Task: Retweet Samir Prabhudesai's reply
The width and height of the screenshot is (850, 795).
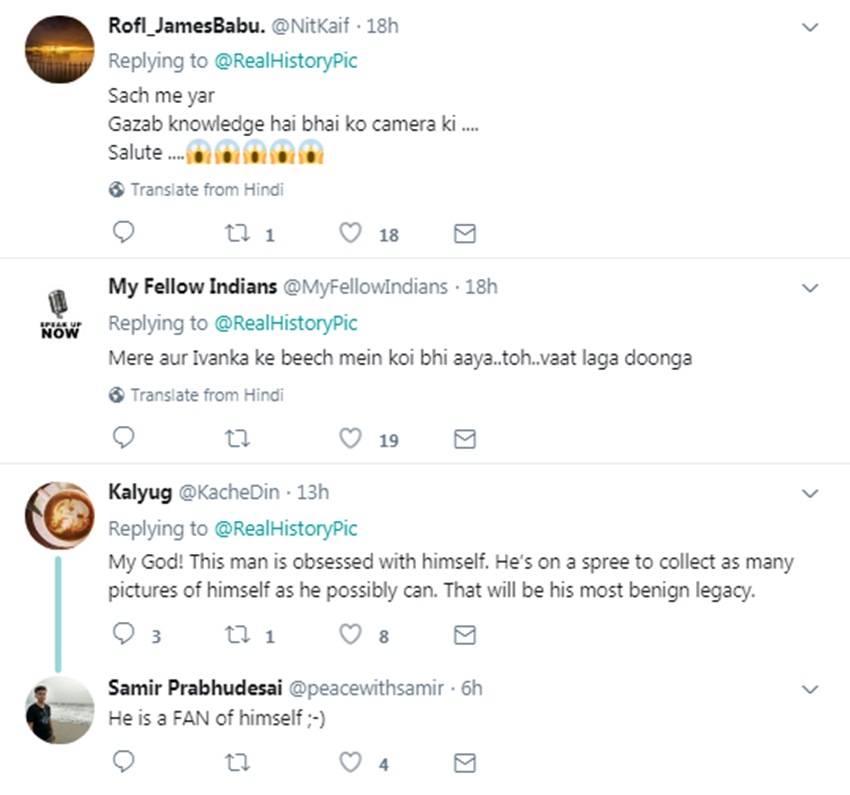Action: pyautogui.click(x=237, y=764)
